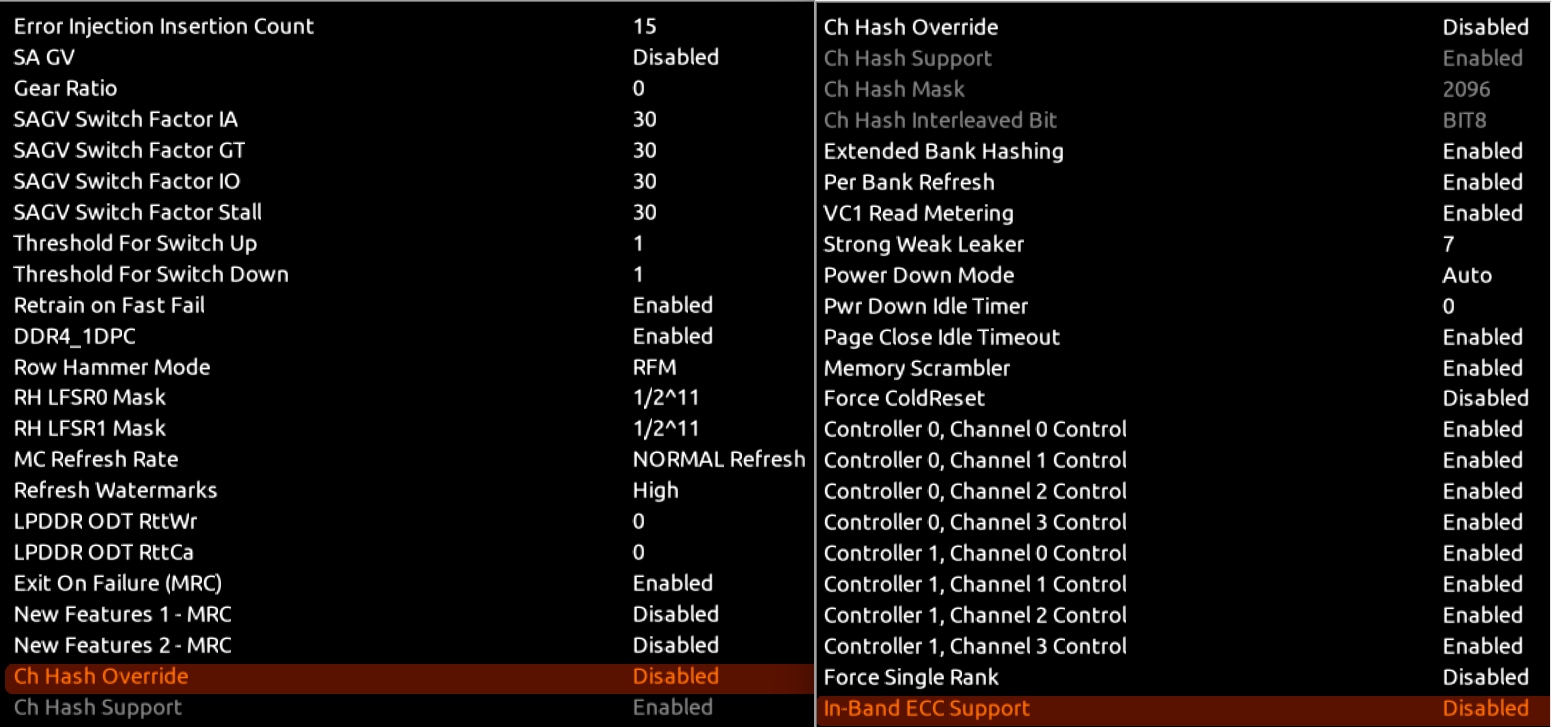Toggle Retrain on Fast Fail option

coord(672,305)
